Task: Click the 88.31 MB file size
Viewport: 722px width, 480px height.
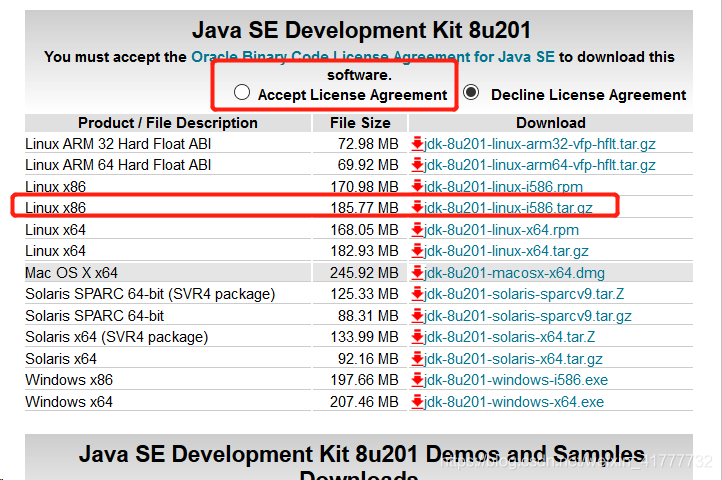Action: click(x=368, y=316)
